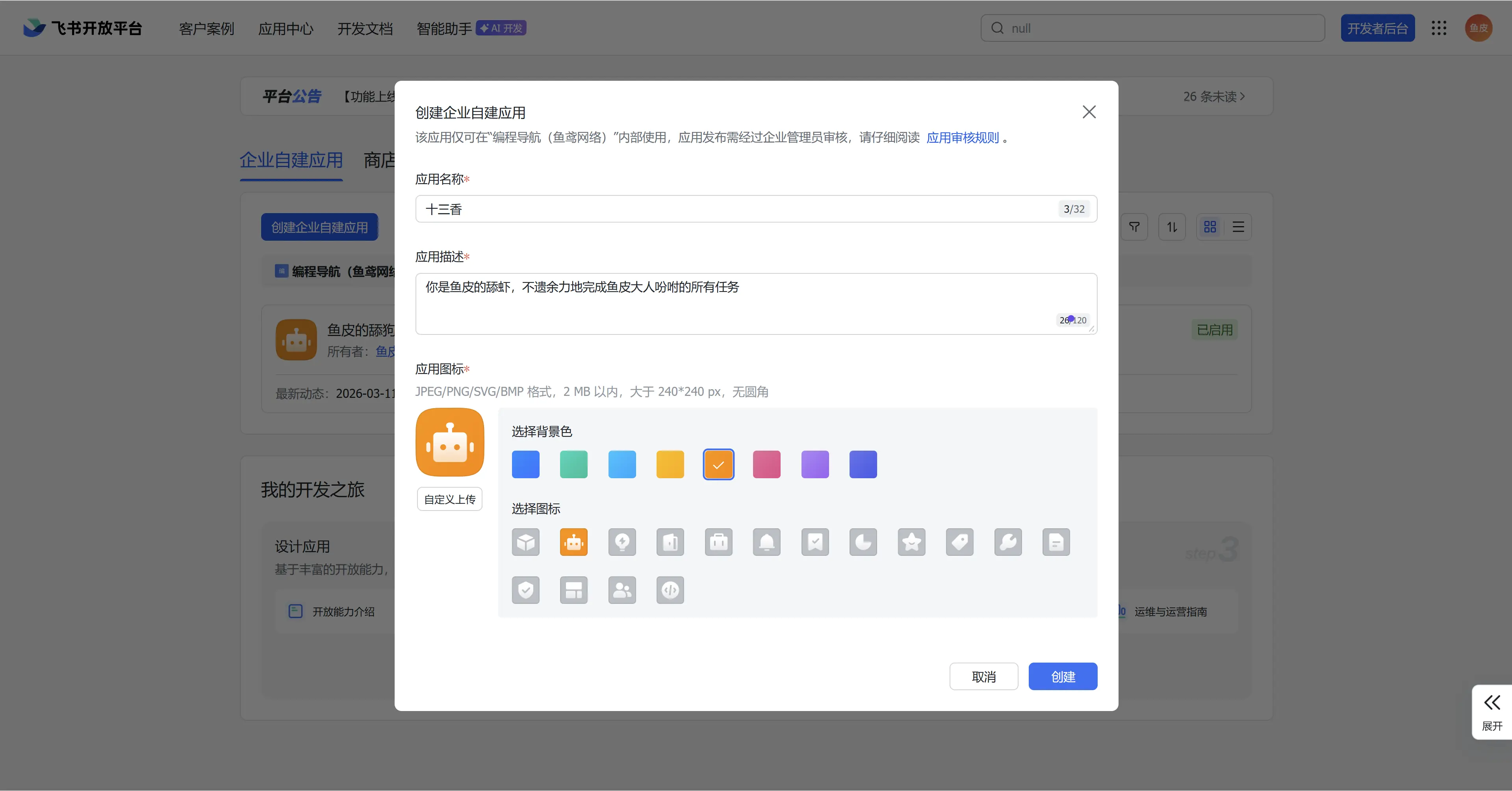Choose the wrench app icon
Viewport: 1512px width, 791px height.
tap(1008, 542)
